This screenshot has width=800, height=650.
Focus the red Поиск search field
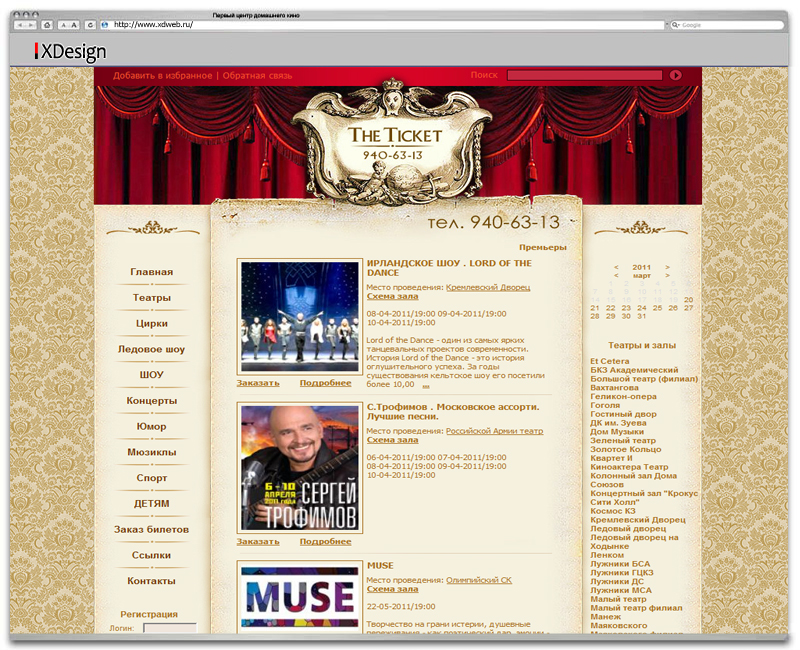tap(584, 76)
